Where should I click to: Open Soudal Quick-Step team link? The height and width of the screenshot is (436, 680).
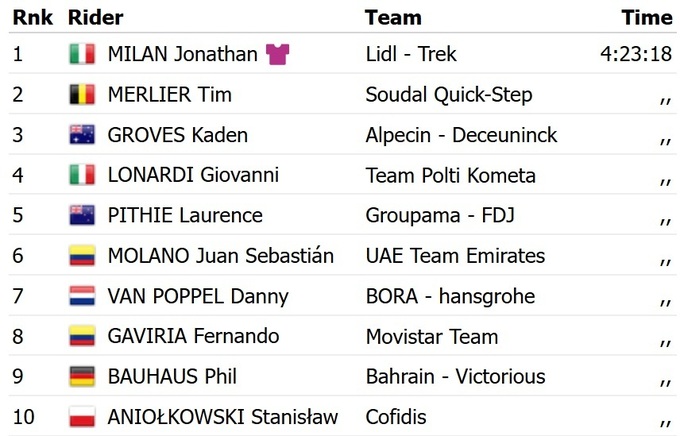(449, 95)
